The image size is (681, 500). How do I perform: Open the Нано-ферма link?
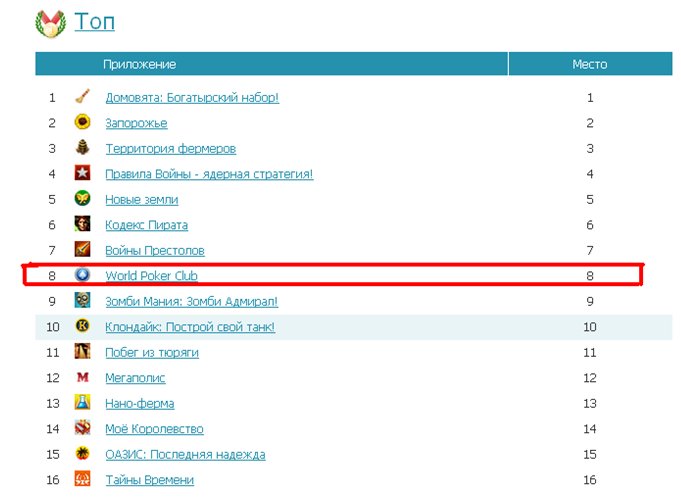pos(140,404)
